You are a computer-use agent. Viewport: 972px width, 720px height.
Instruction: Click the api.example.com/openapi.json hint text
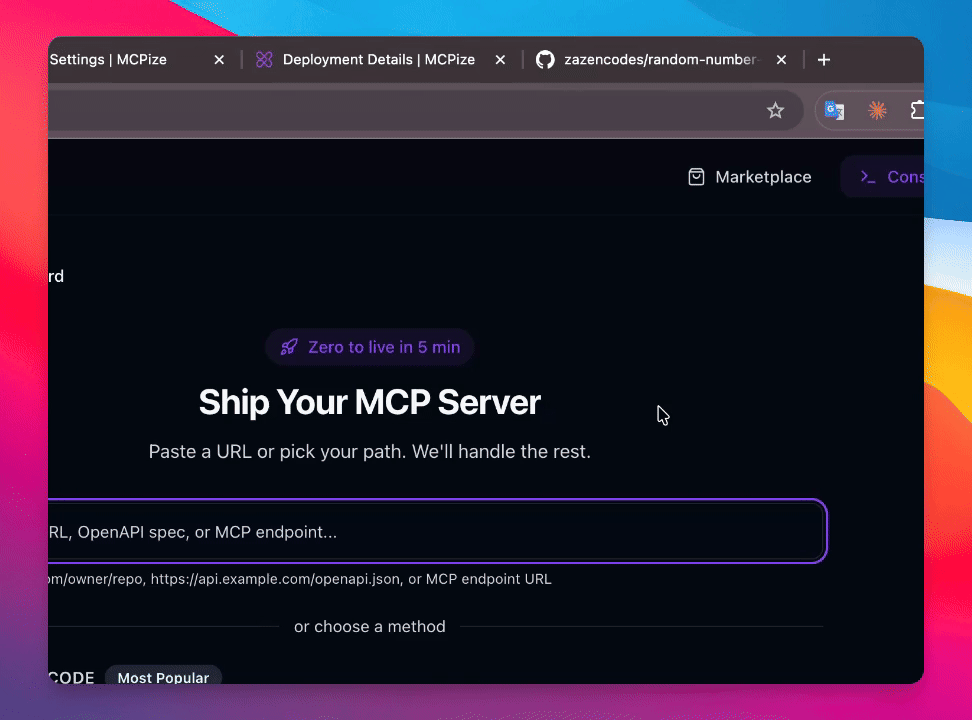pos(276,579)
